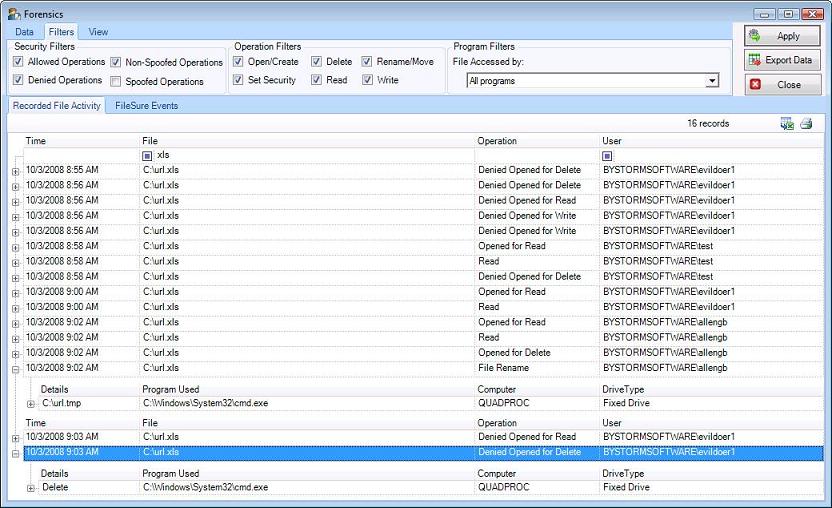Expand the 9:00 AM Opened for Read row

click(x=15, y=293)
